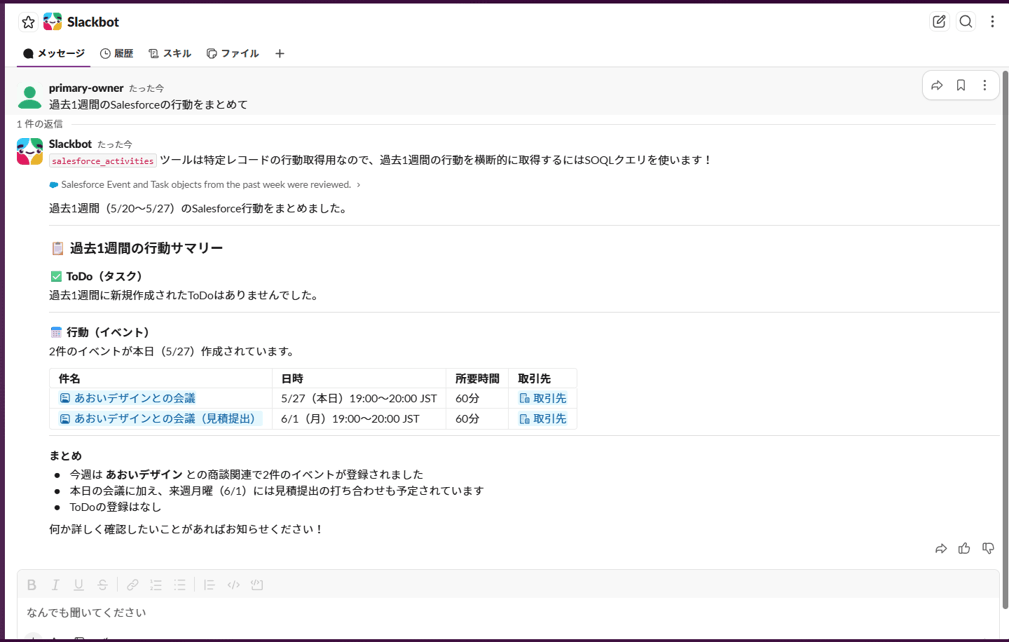Add a new tab with plus
The width and height of the screenshot is (1009, 642).
pyautogui.click(x=279, y=53)
